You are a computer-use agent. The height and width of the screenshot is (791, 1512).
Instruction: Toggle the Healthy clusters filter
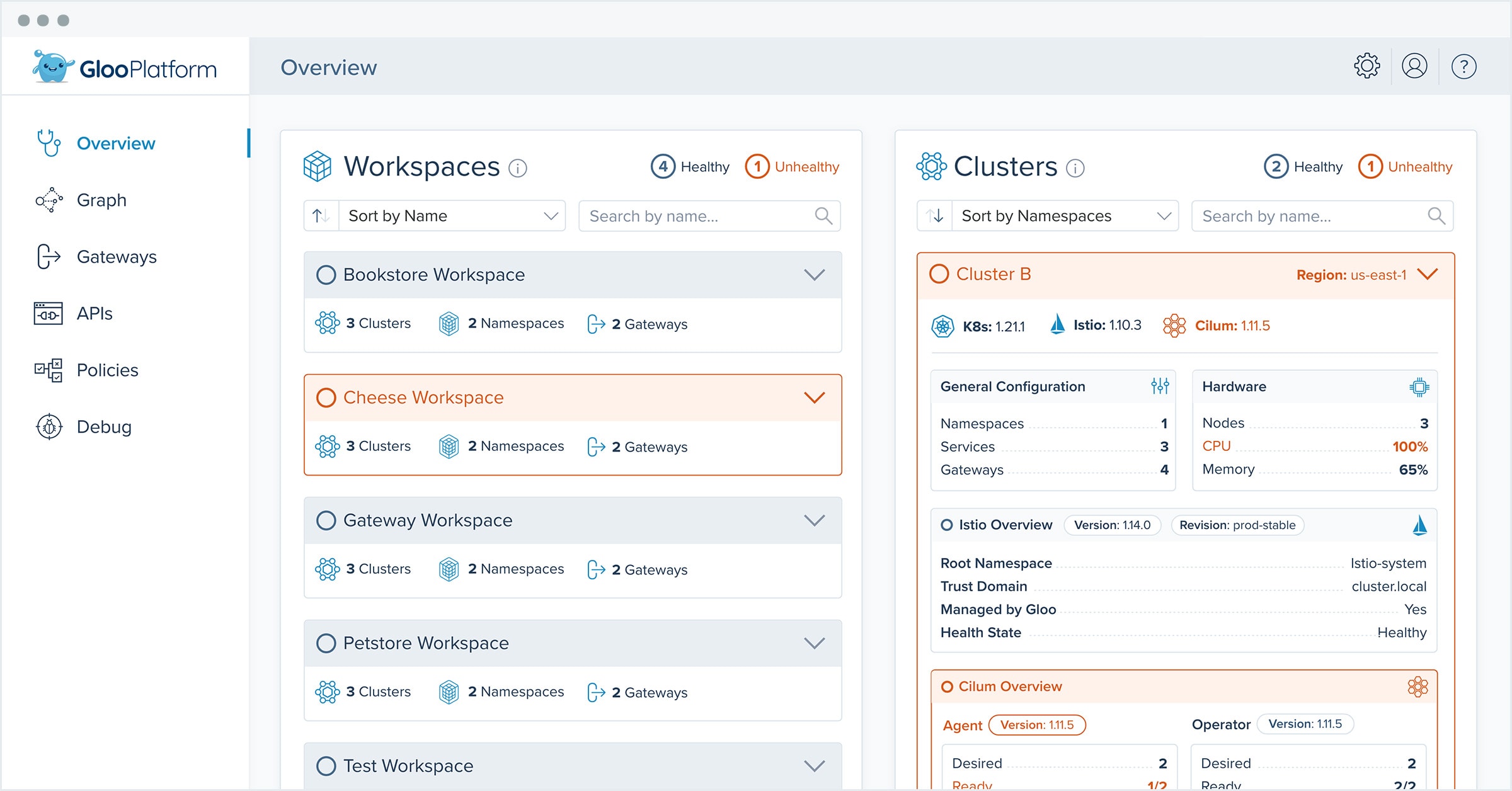coord(1303,167)
